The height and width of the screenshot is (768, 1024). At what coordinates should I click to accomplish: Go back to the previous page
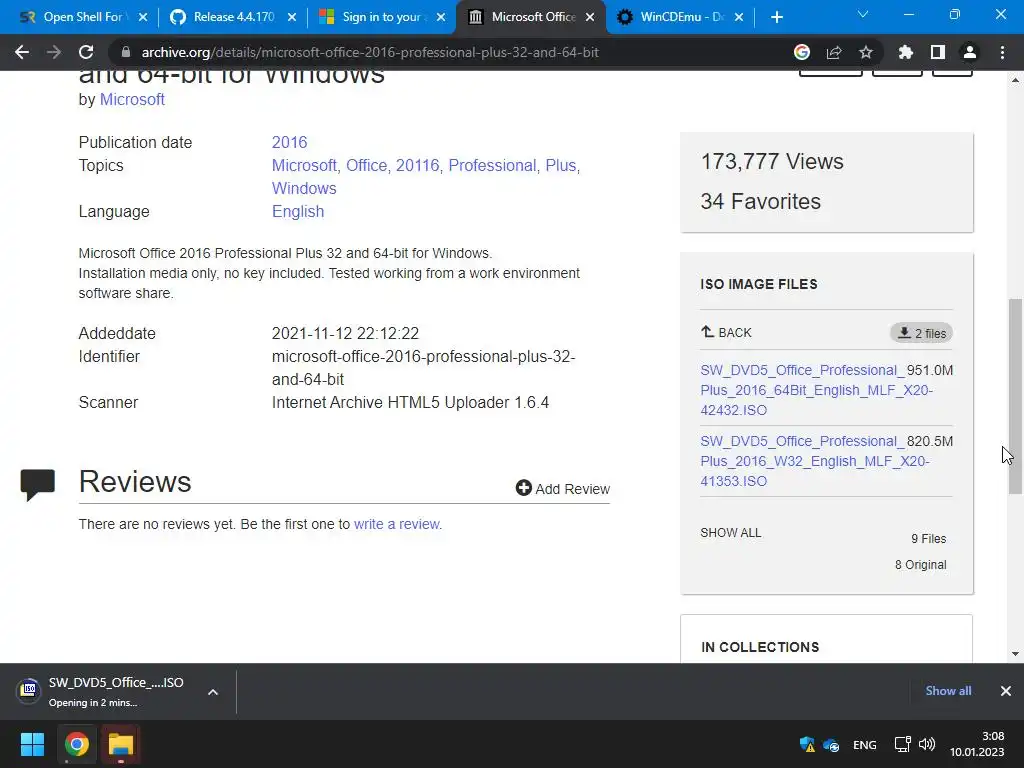tap(22, 52)
